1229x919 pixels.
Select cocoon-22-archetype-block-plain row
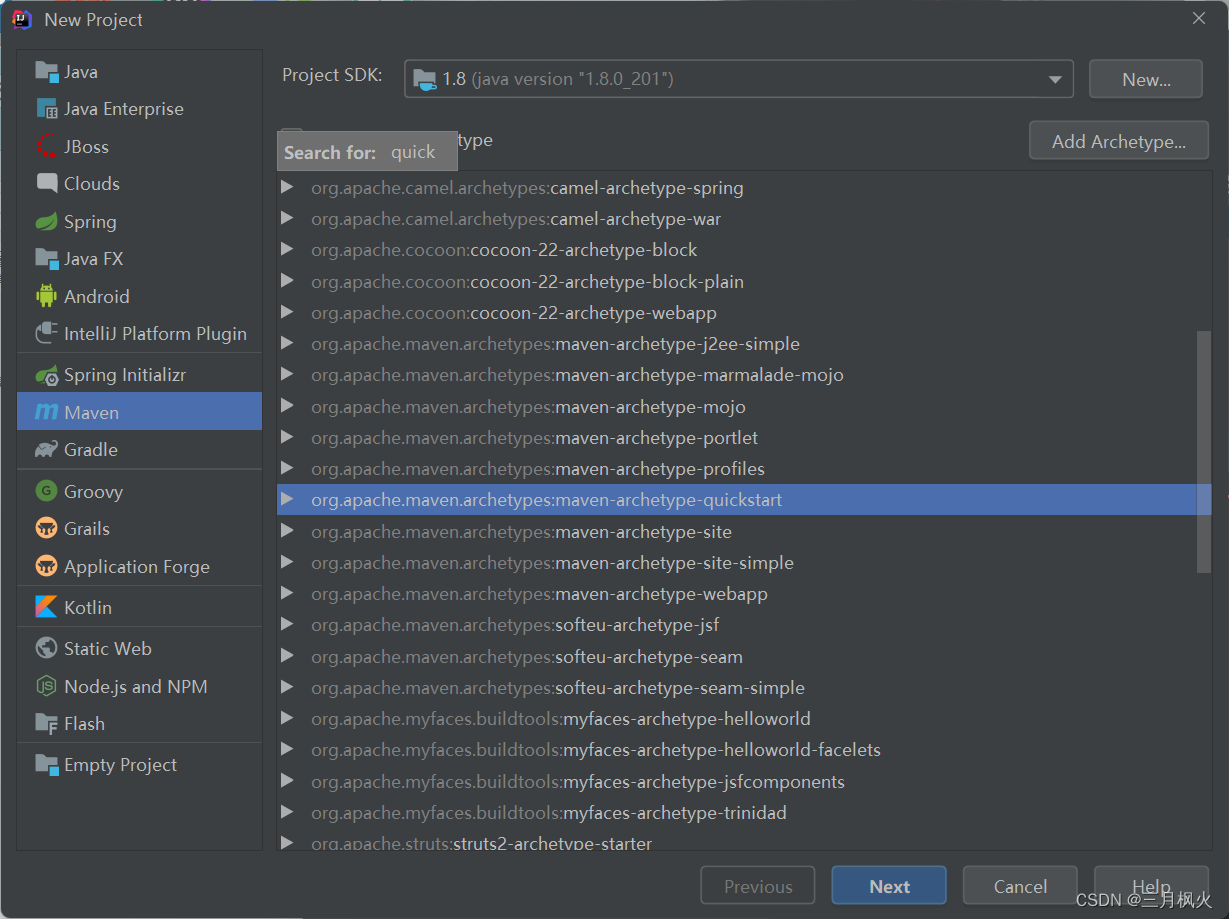click(744, 281)
